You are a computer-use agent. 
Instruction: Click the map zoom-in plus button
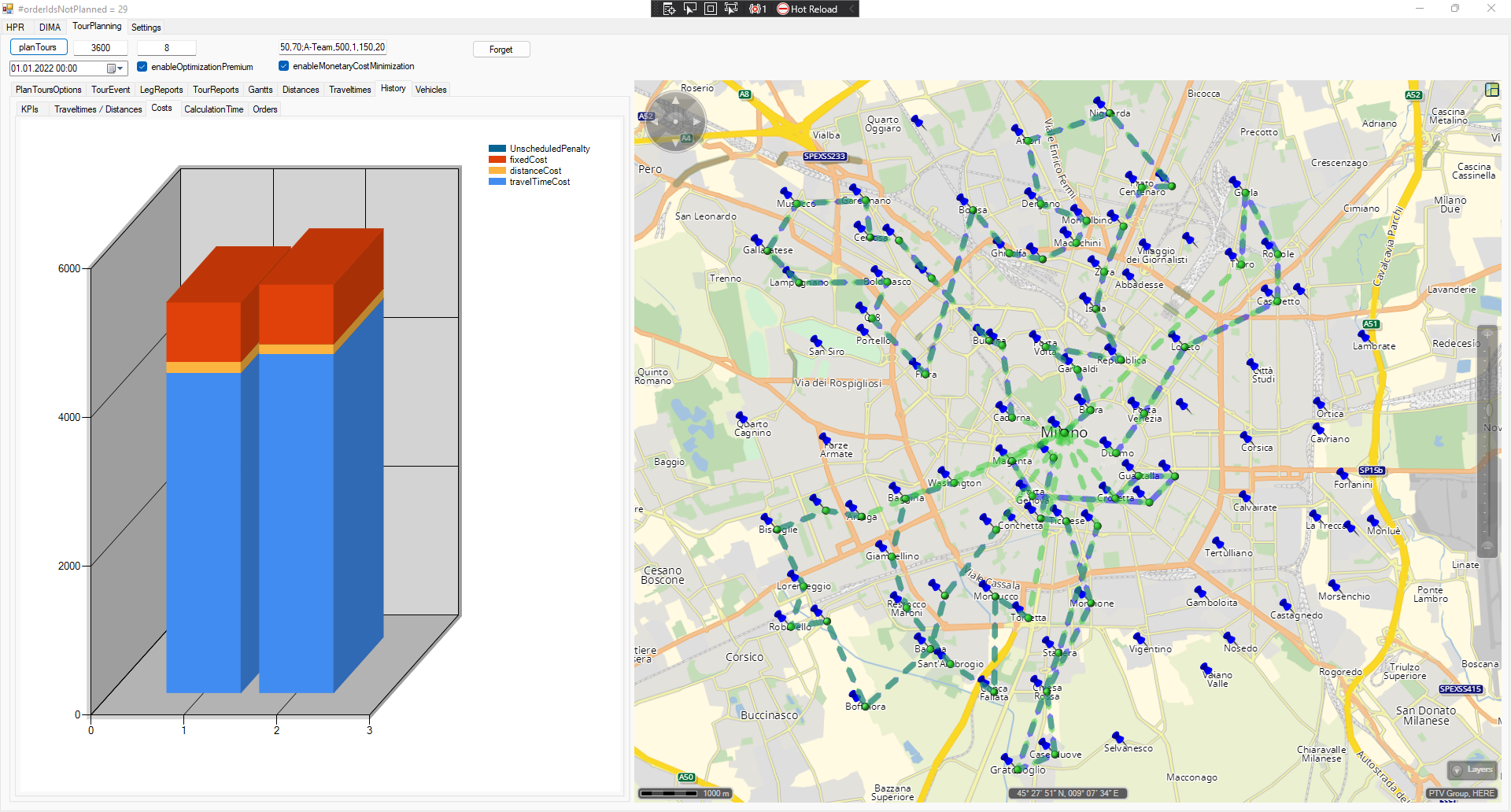click(1487, 334)
